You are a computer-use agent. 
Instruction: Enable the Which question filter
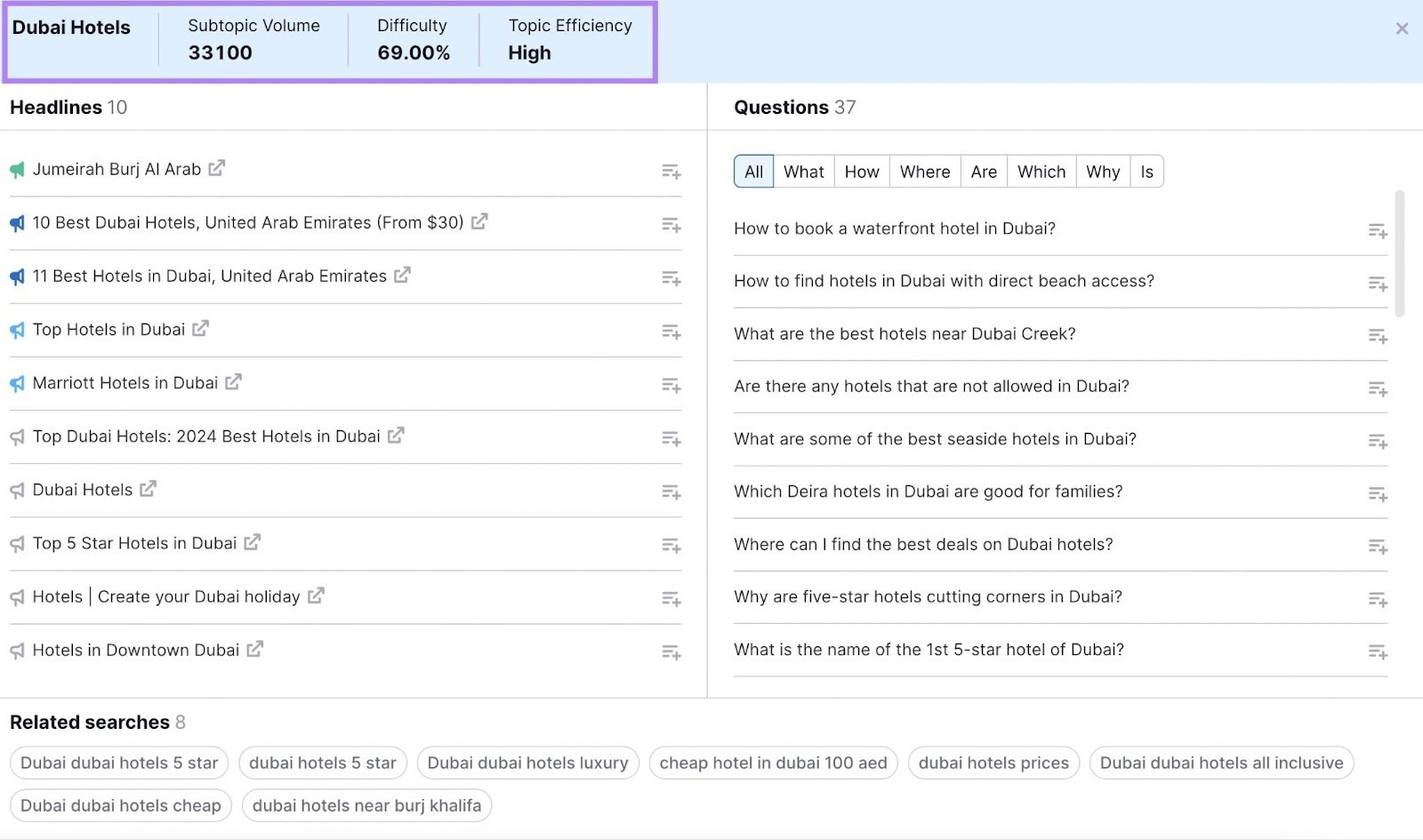tap(1041, 171)
